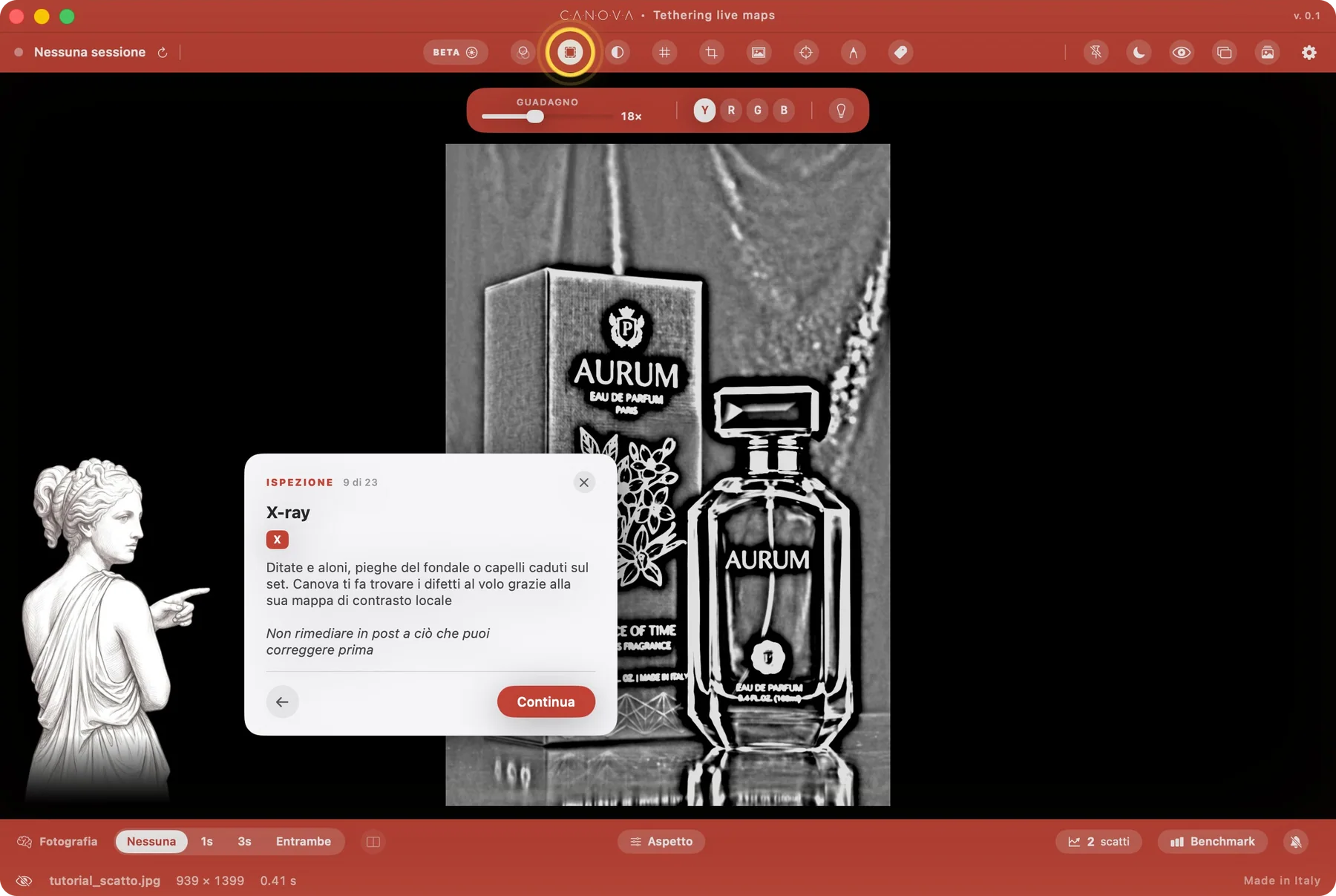This screenshot has height=896, width=1336.
Task: Enable the grid overlay icon
Action: (x=664, y=52)
